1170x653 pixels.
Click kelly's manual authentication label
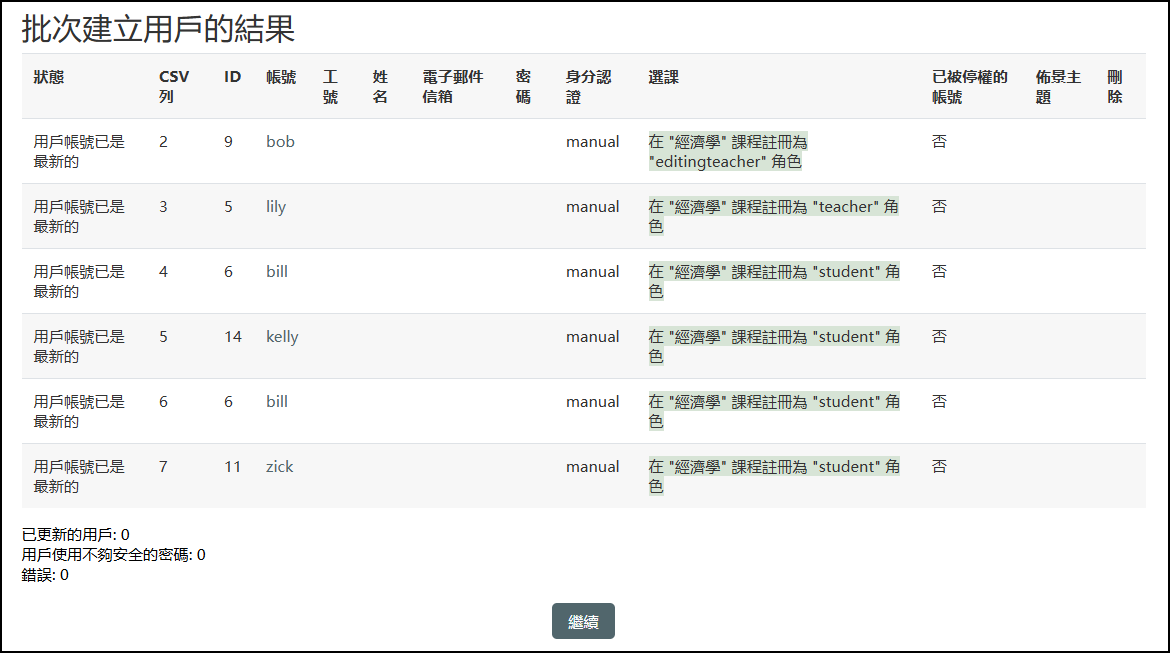click(593, 336)
